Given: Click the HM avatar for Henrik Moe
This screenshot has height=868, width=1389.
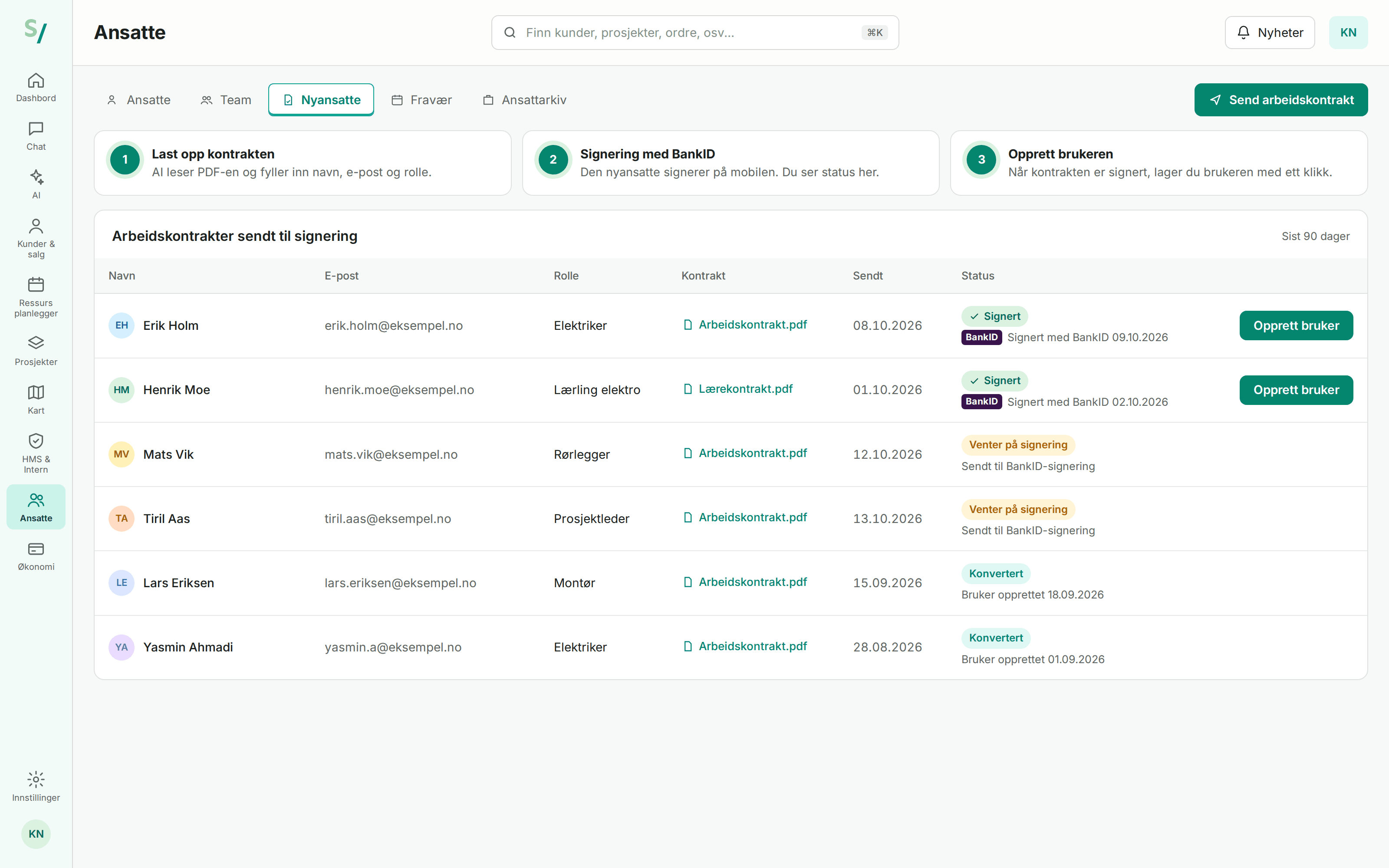Looking at the screenshot, I should click(x=121, y=390).
